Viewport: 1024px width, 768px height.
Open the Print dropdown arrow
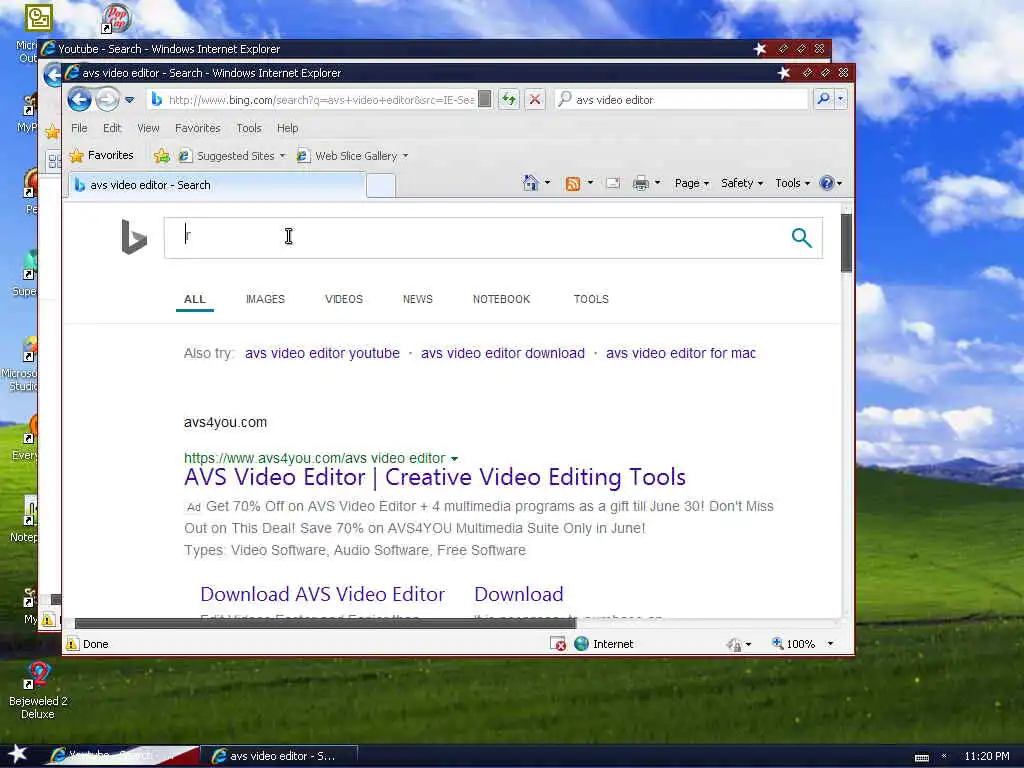point(658,183)
